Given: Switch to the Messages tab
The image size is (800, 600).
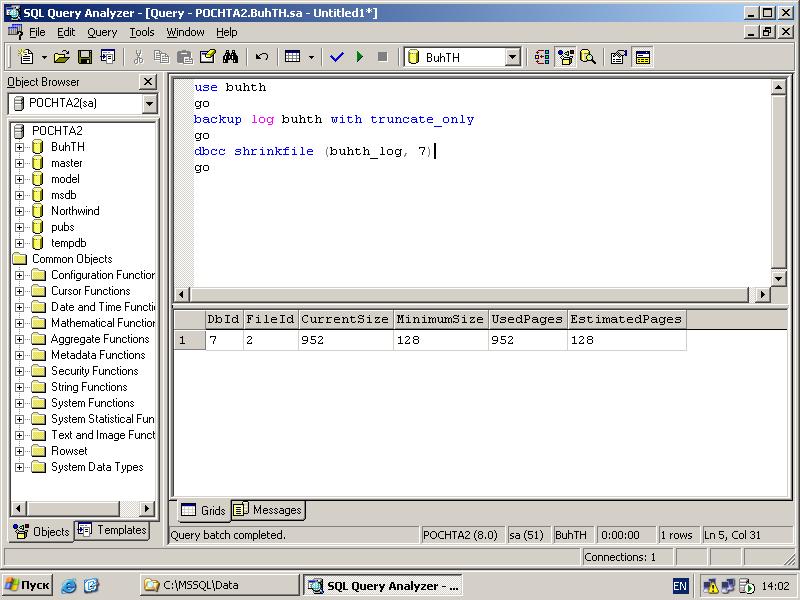Looking at the screenshot, I should pos(269,510).
